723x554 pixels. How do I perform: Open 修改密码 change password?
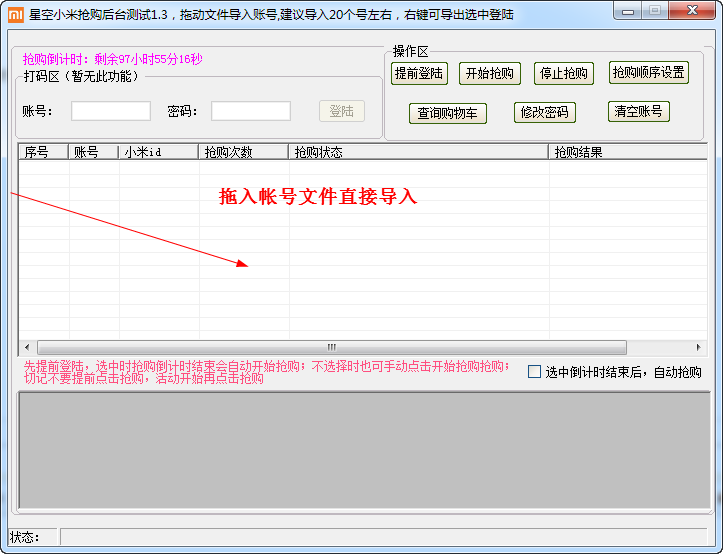click(545, 112)
